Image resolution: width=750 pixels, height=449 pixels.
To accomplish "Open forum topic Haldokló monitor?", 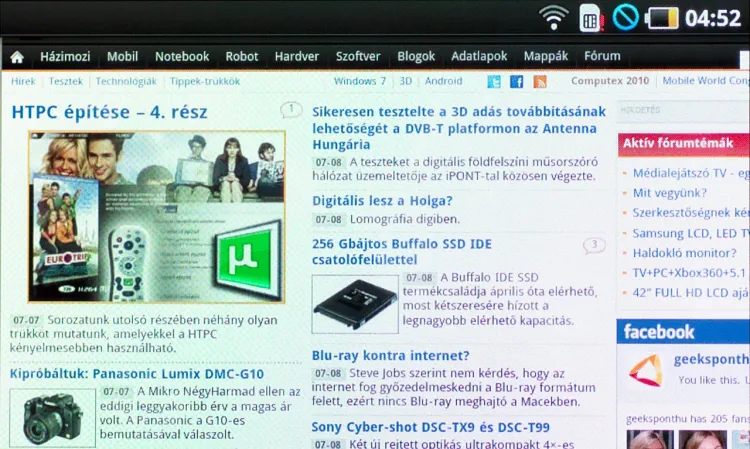I will (x=684, y=253).
